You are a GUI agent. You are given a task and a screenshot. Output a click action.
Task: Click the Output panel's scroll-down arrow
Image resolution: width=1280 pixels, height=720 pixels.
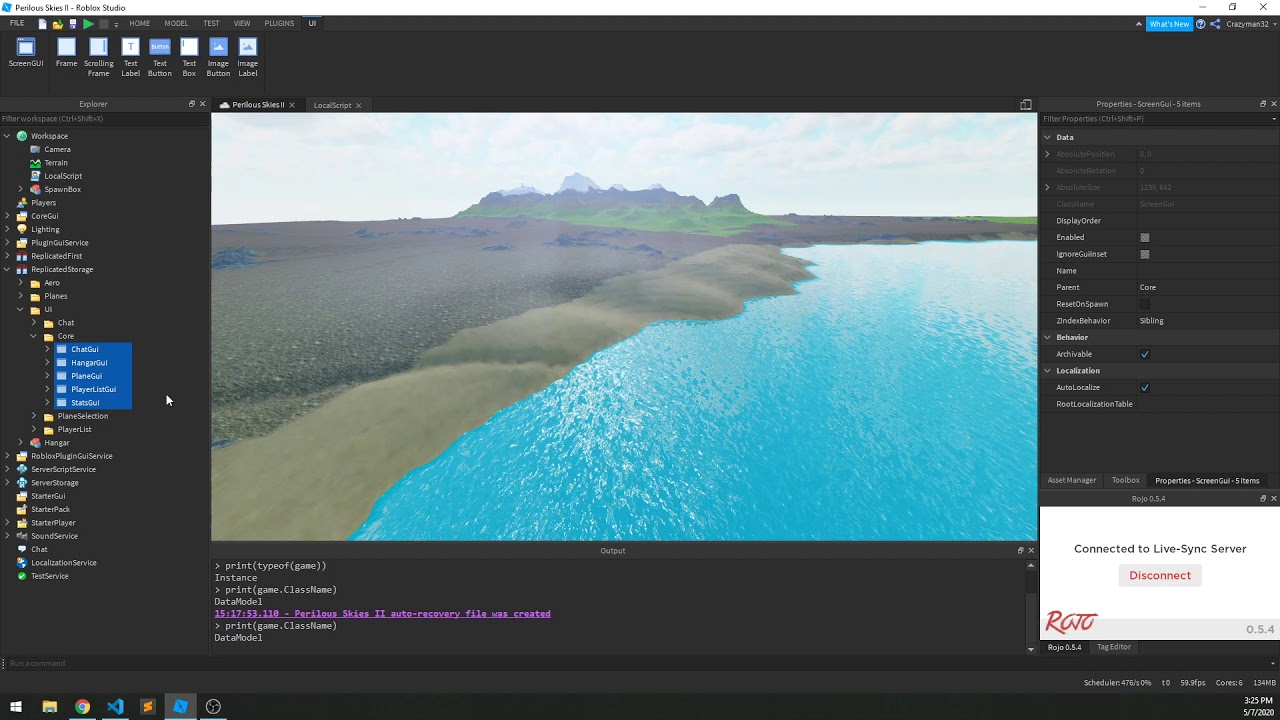(1031, 649)
